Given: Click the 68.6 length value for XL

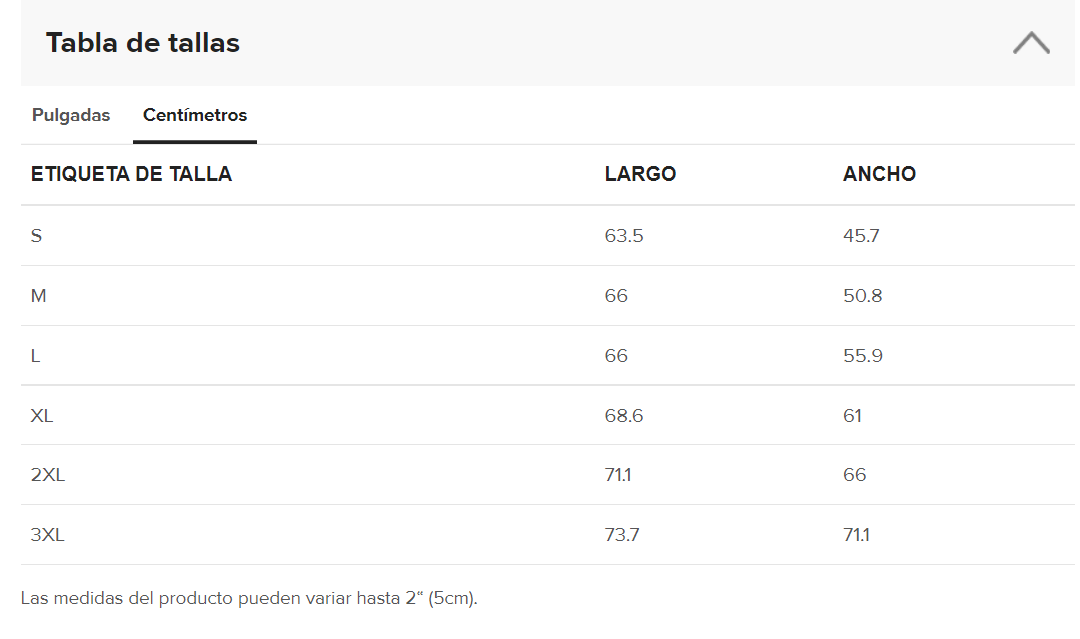Looking at the screenshot, I should 623,416.
